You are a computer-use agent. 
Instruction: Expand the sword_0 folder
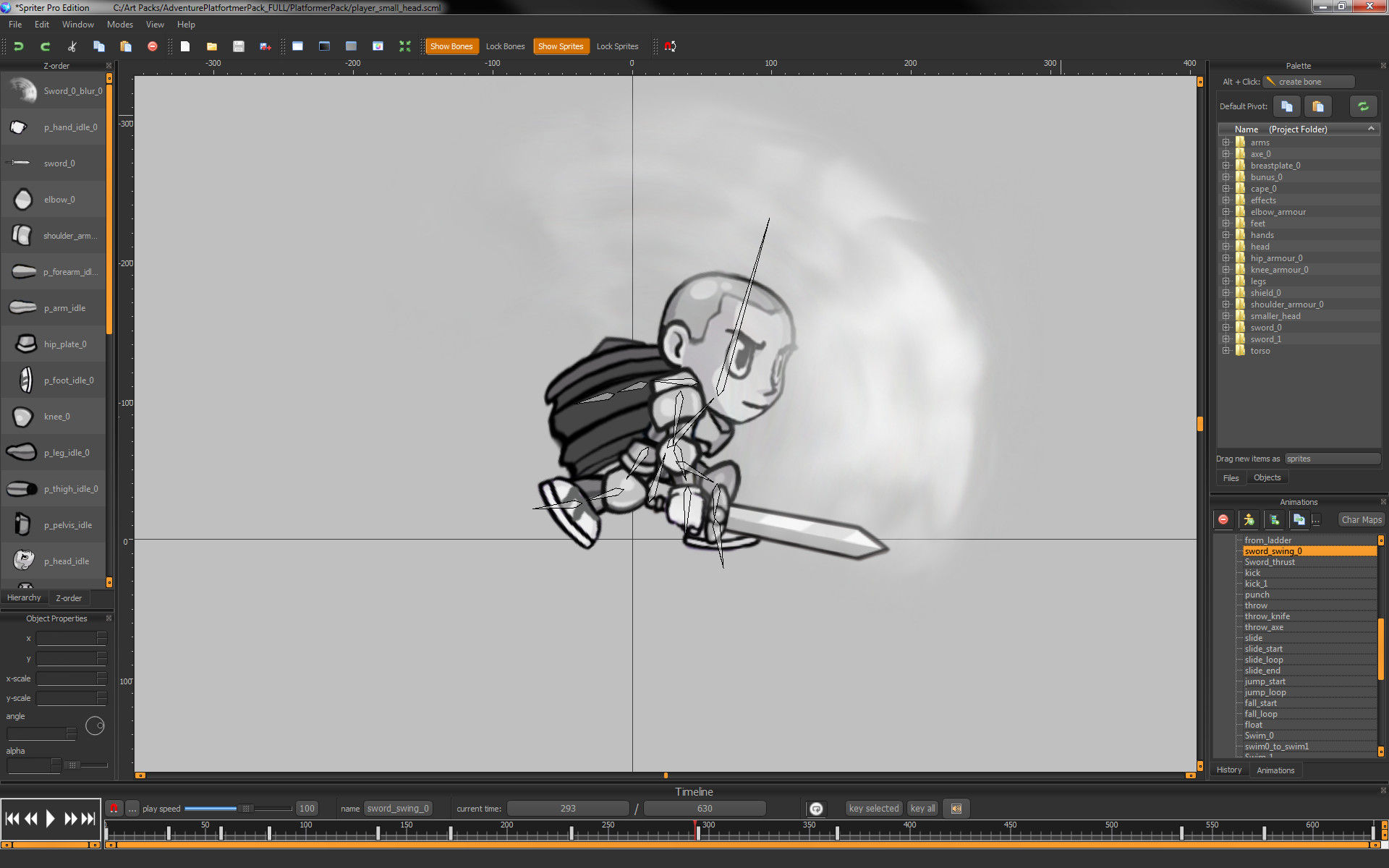point(1226,327)
